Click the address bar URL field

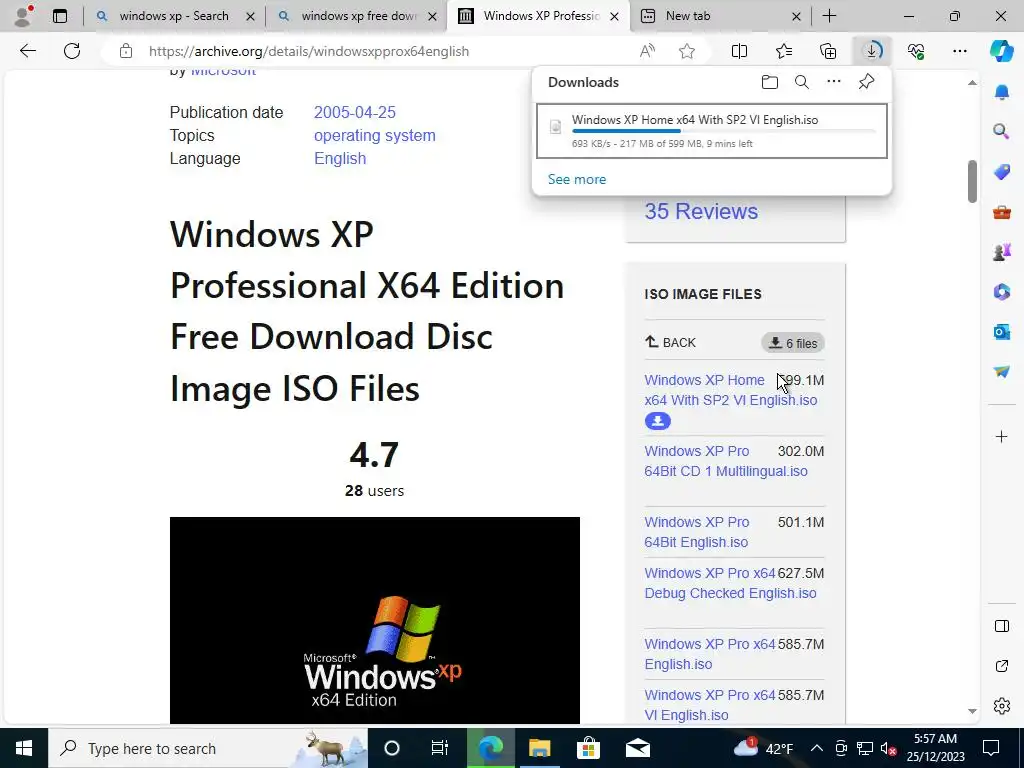[309, 51]
